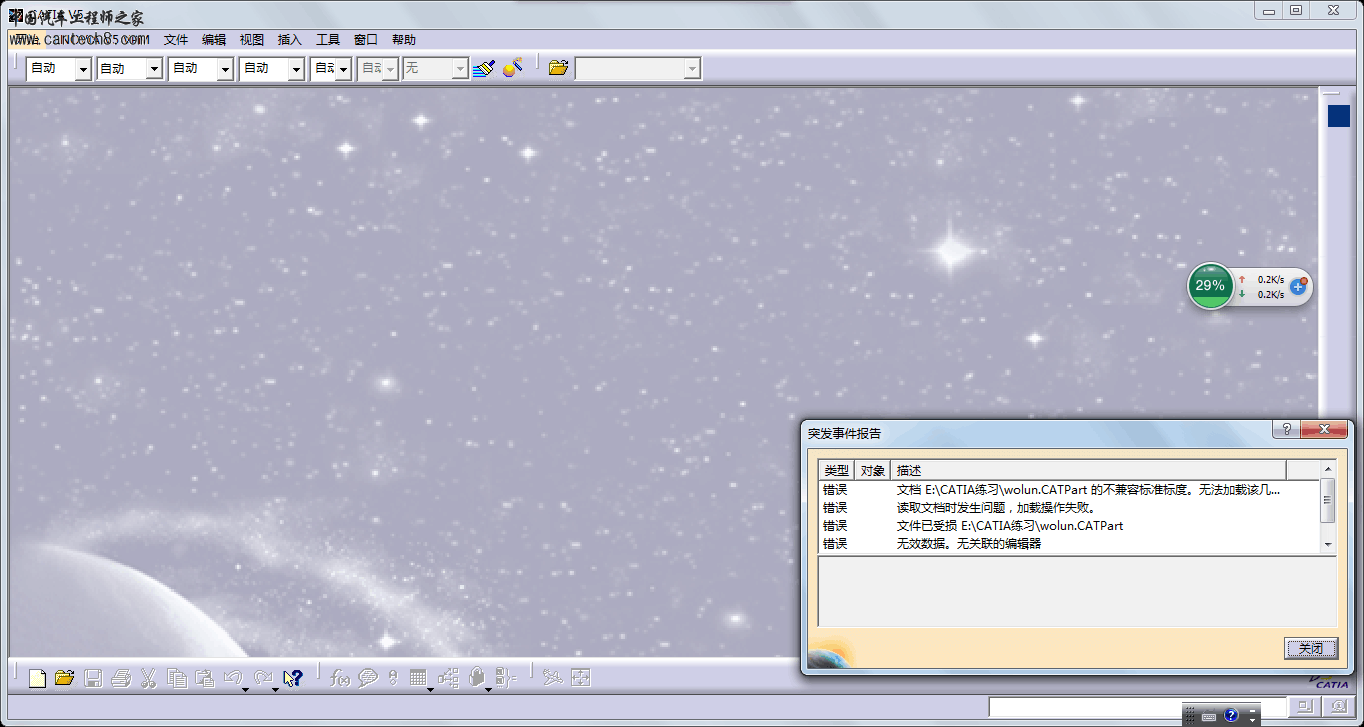Open the 工具 menu
Image resolution: width=1364 pixels, height=727 pixels.
coord(328,40)
